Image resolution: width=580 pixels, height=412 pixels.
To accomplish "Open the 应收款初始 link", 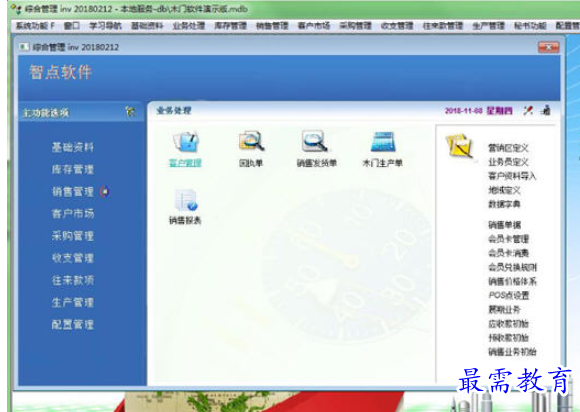I will tap(508, 324).
